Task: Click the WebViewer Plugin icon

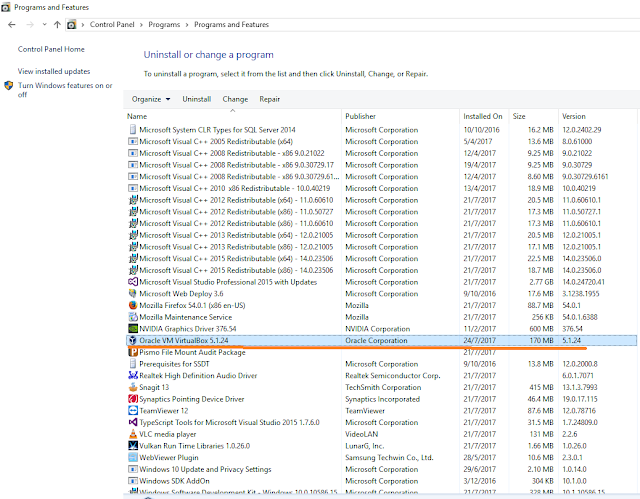Action: tap(133, 457)
